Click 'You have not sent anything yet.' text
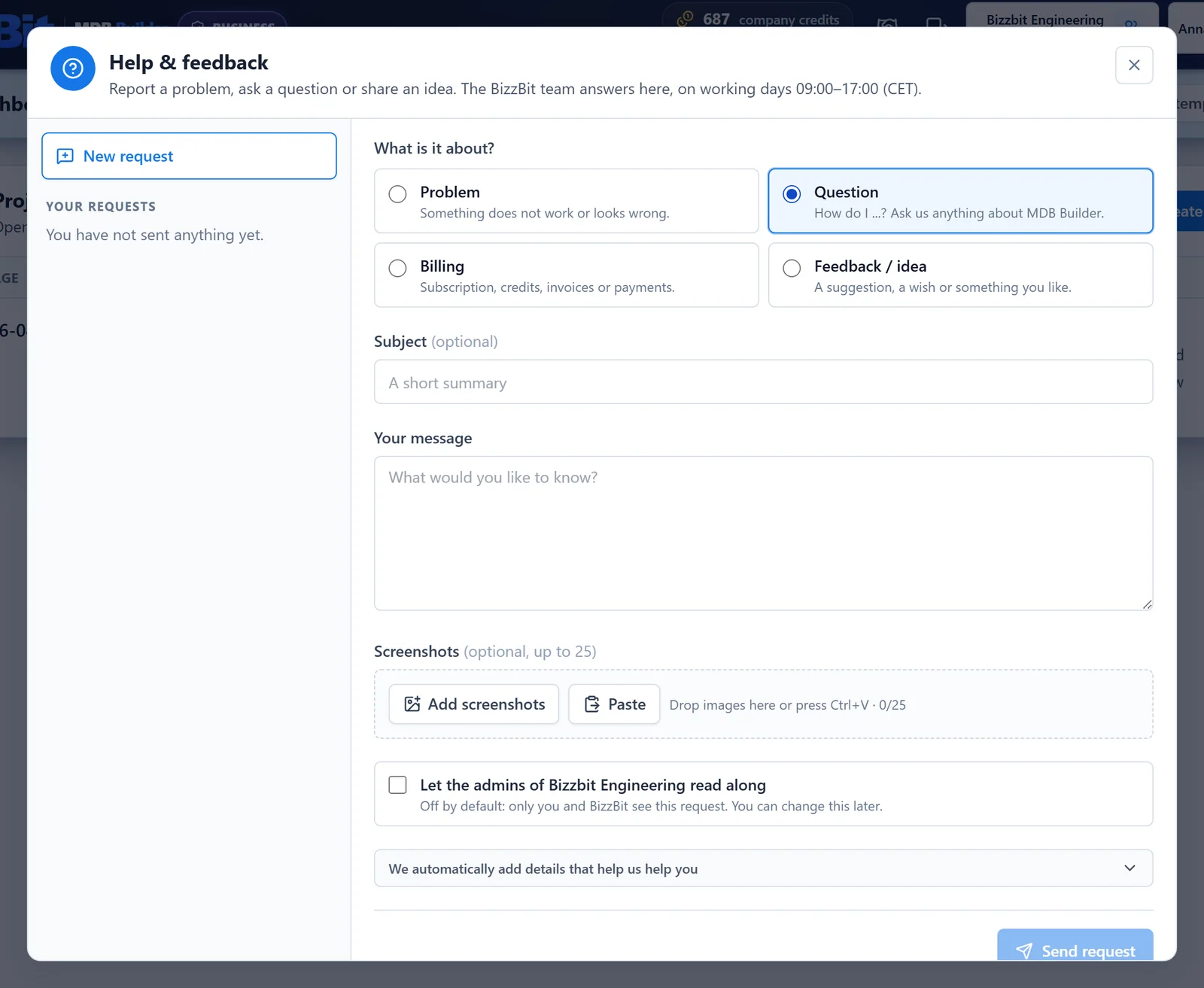1204x988 pixels. pyautogui.click(x=155, y=235)
